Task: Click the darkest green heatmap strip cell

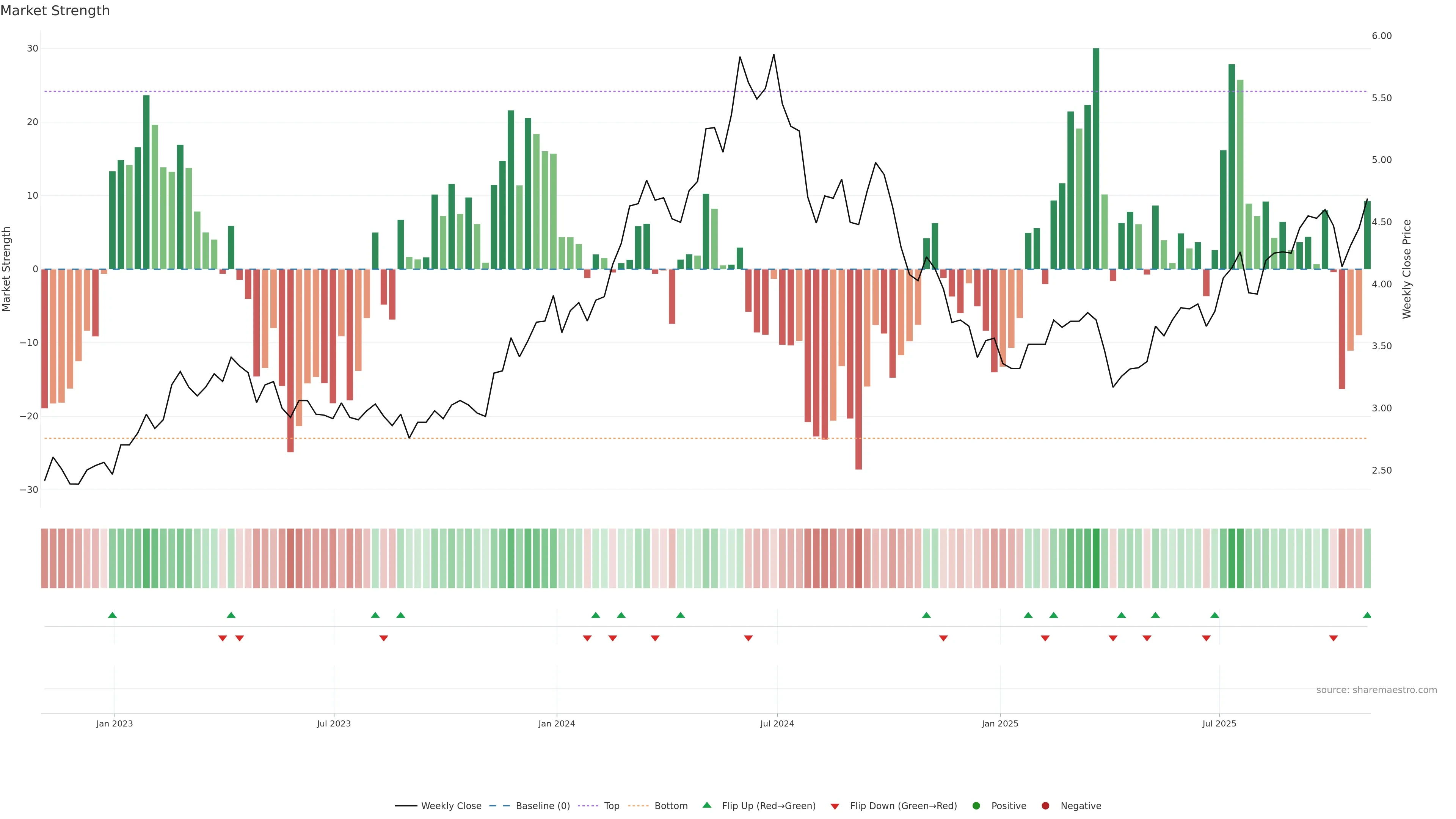Action: tap(1096, 559)
